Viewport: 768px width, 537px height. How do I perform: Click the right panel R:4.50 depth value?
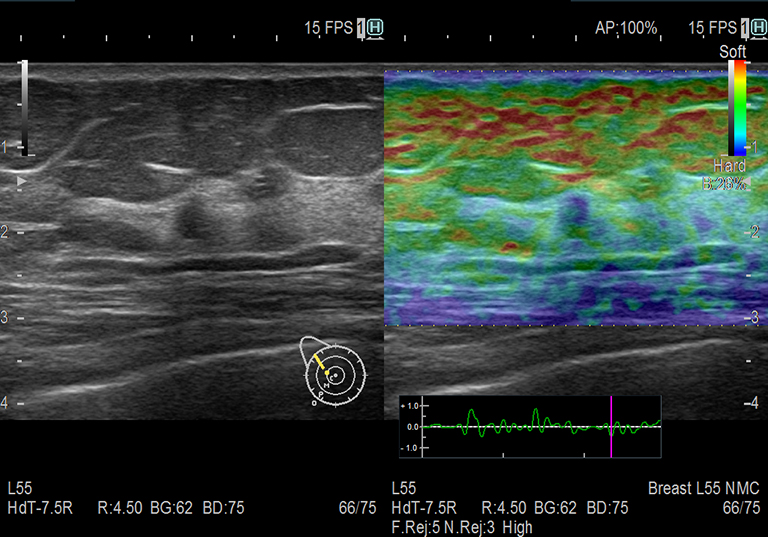(x=502, y=508)
